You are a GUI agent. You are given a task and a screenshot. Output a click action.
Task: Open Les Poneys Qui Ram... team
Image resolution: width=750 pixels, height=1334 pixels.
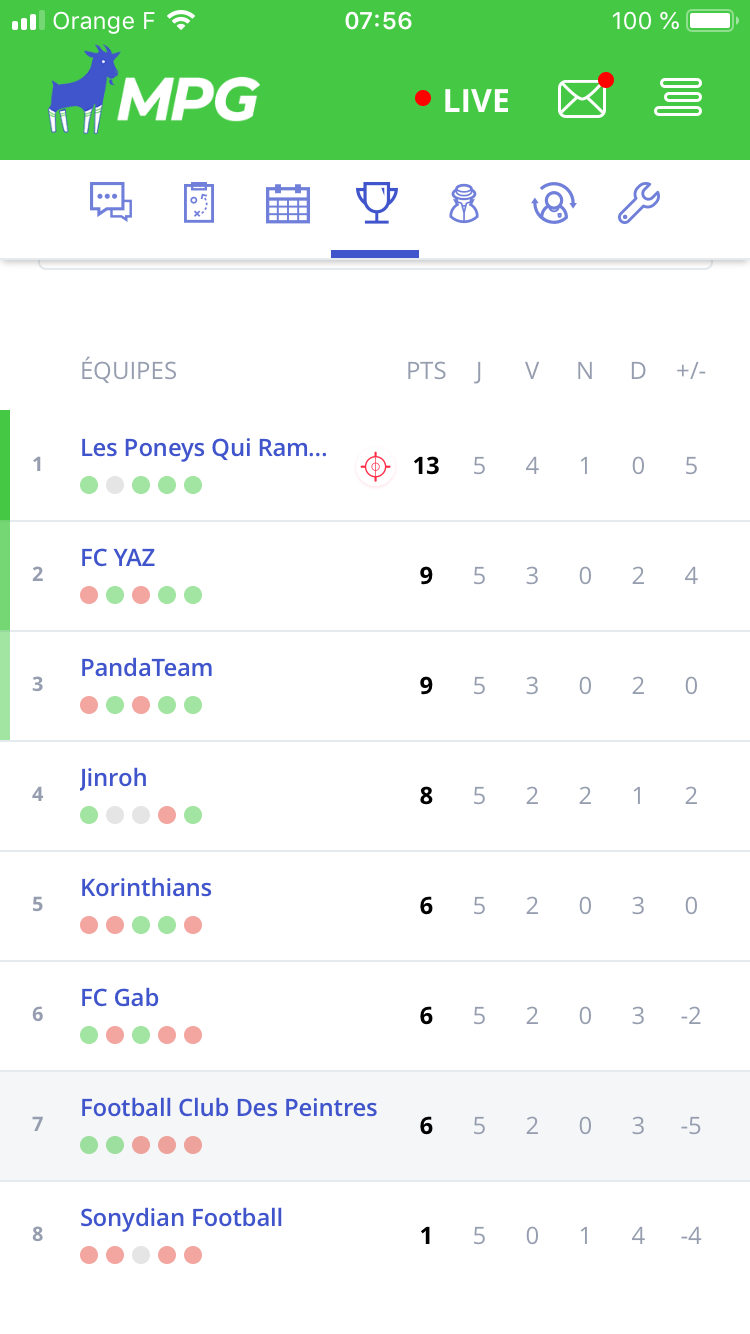204,448
